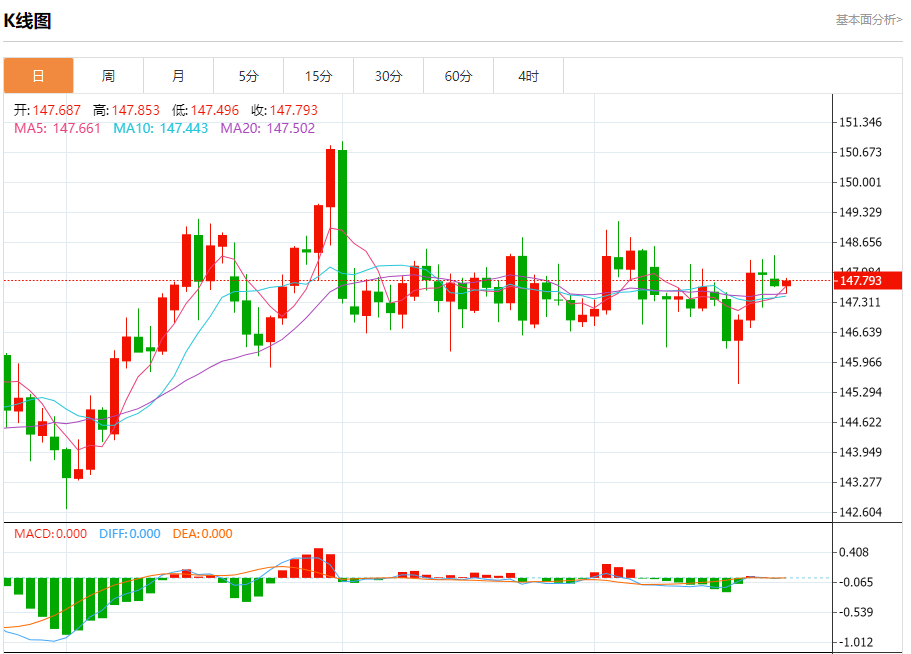
Task: Click the MACD indicator label
Action: pyautogui.click(x=50, y=534)
